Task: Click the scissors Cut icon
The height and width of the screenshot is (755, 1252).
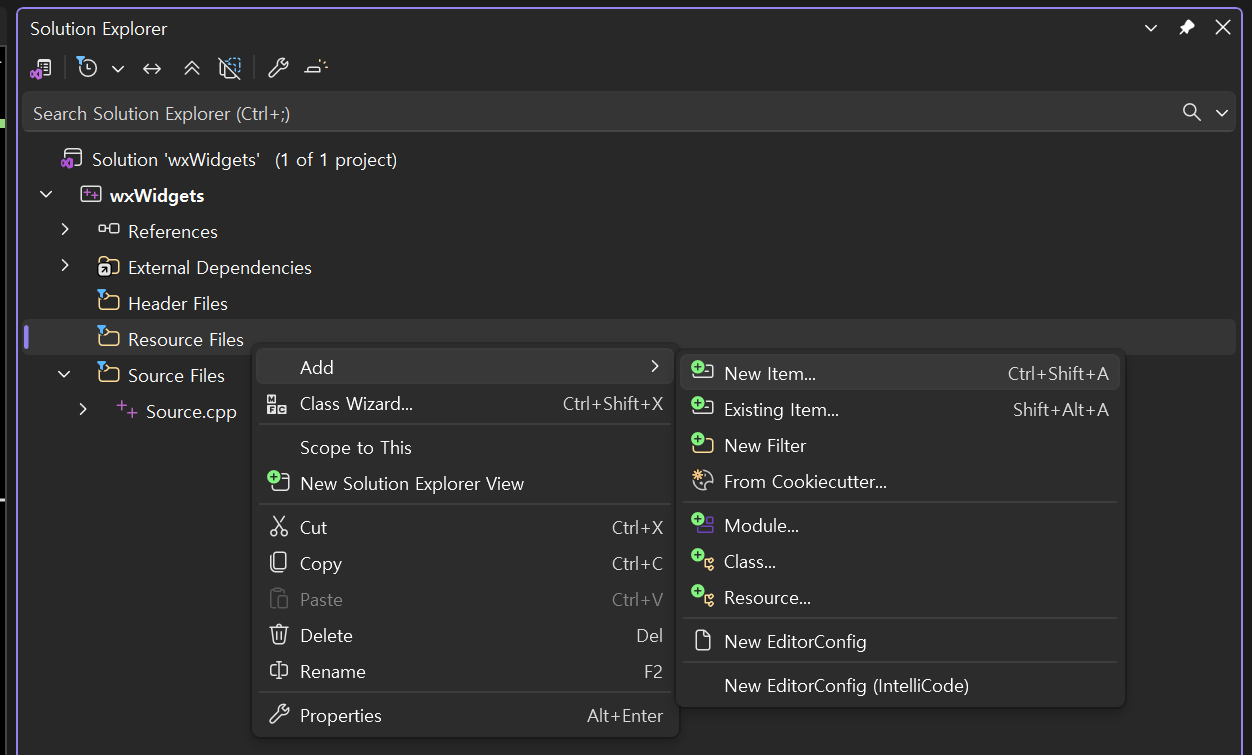Action: 279,527
